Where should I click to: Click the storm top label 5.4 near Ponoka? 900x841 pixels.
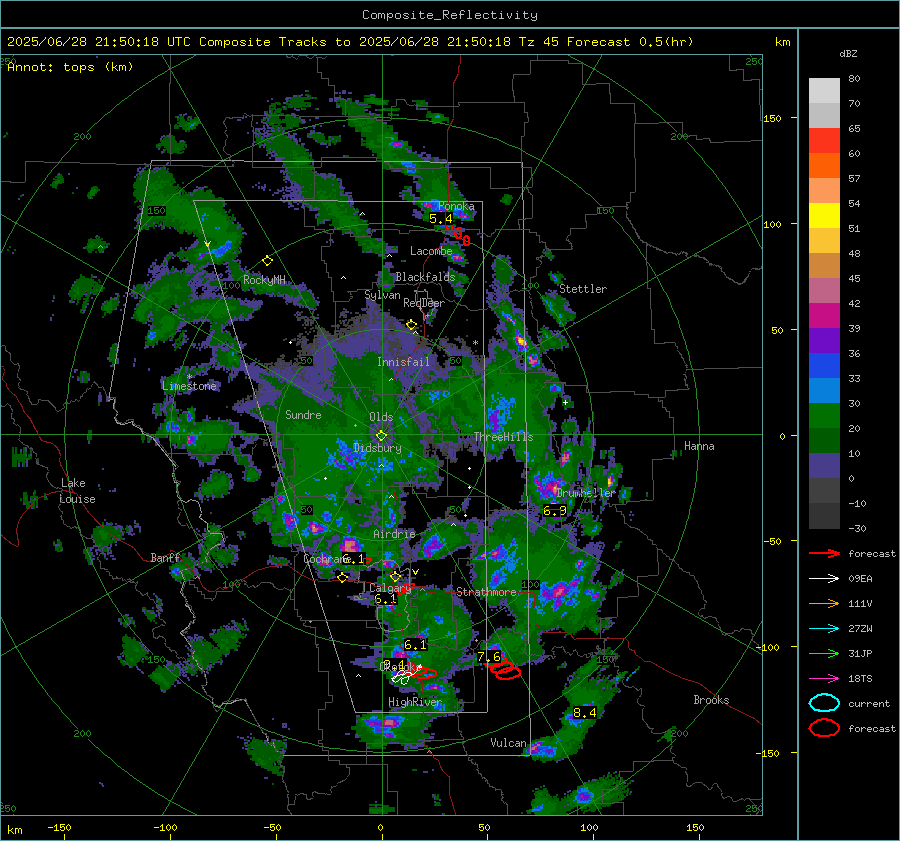[x=440, y=219]
